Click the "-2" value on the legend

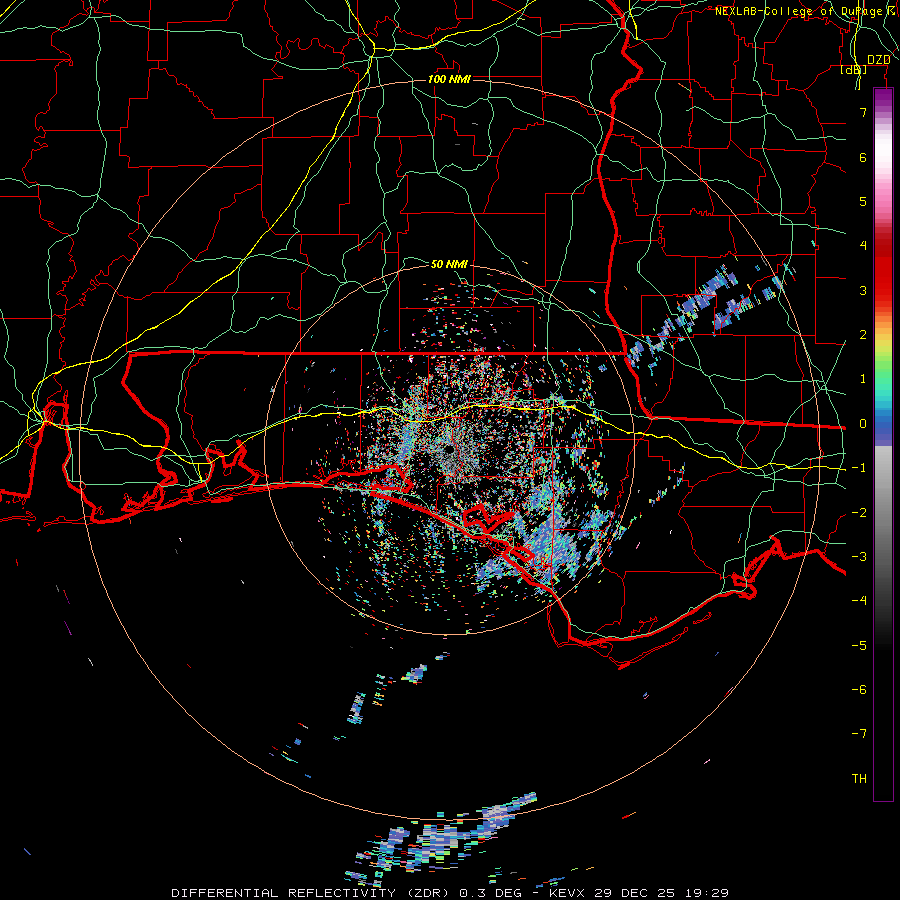click(859, 513)
